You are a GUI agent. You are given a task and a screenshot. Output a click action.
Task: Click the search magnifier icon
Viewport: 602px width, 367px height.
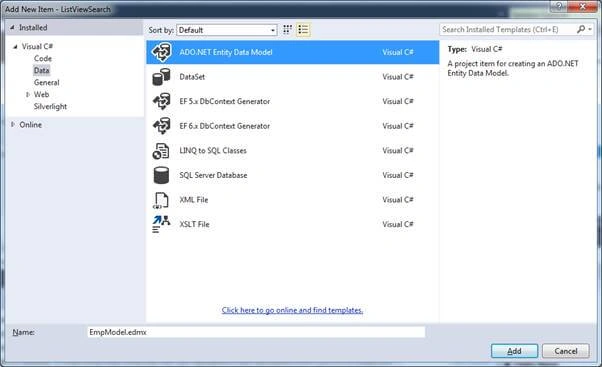581,29
